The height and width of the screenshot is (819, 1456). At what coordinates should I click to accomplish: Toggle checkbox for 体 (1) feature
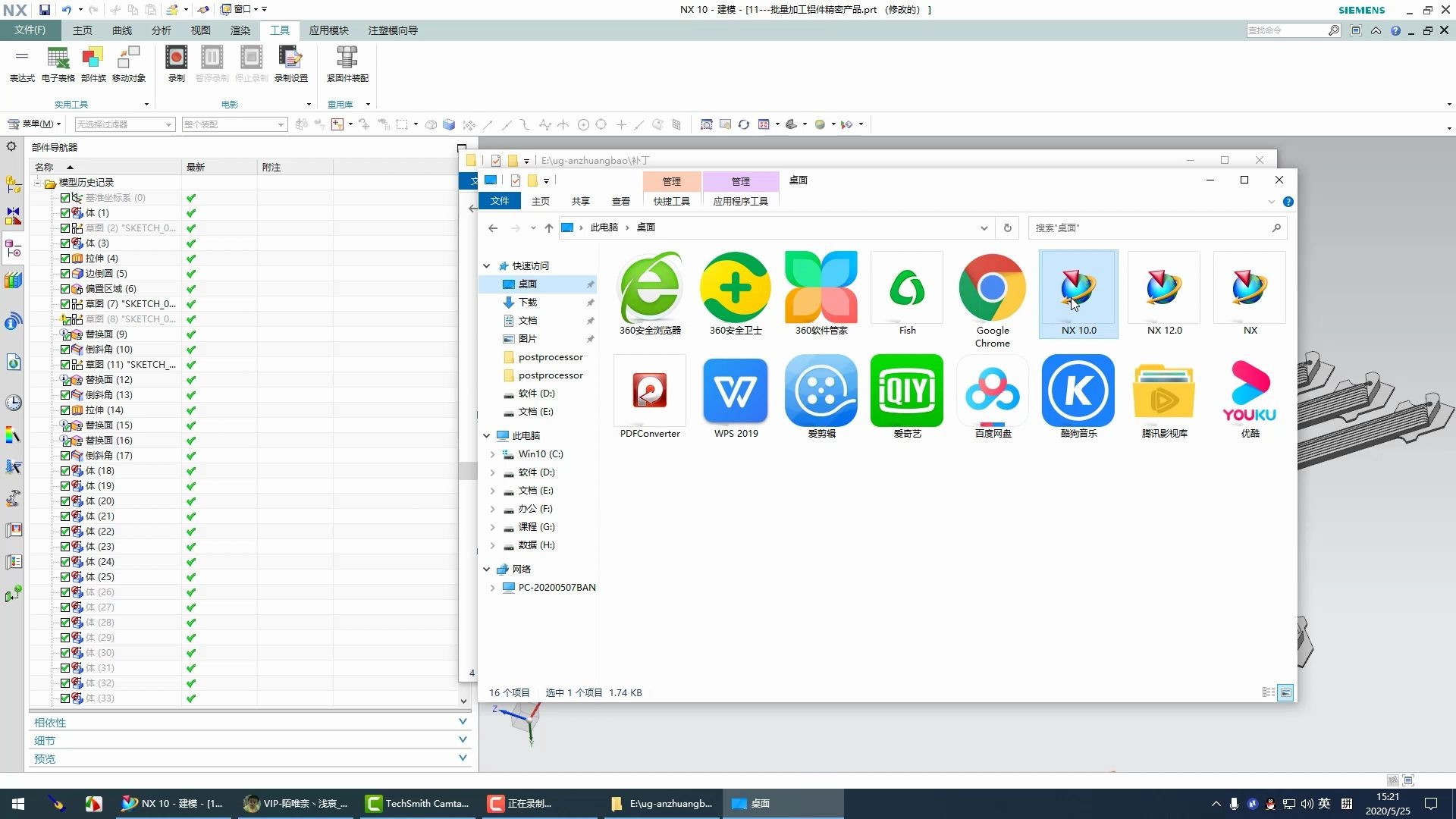[65, 213]
